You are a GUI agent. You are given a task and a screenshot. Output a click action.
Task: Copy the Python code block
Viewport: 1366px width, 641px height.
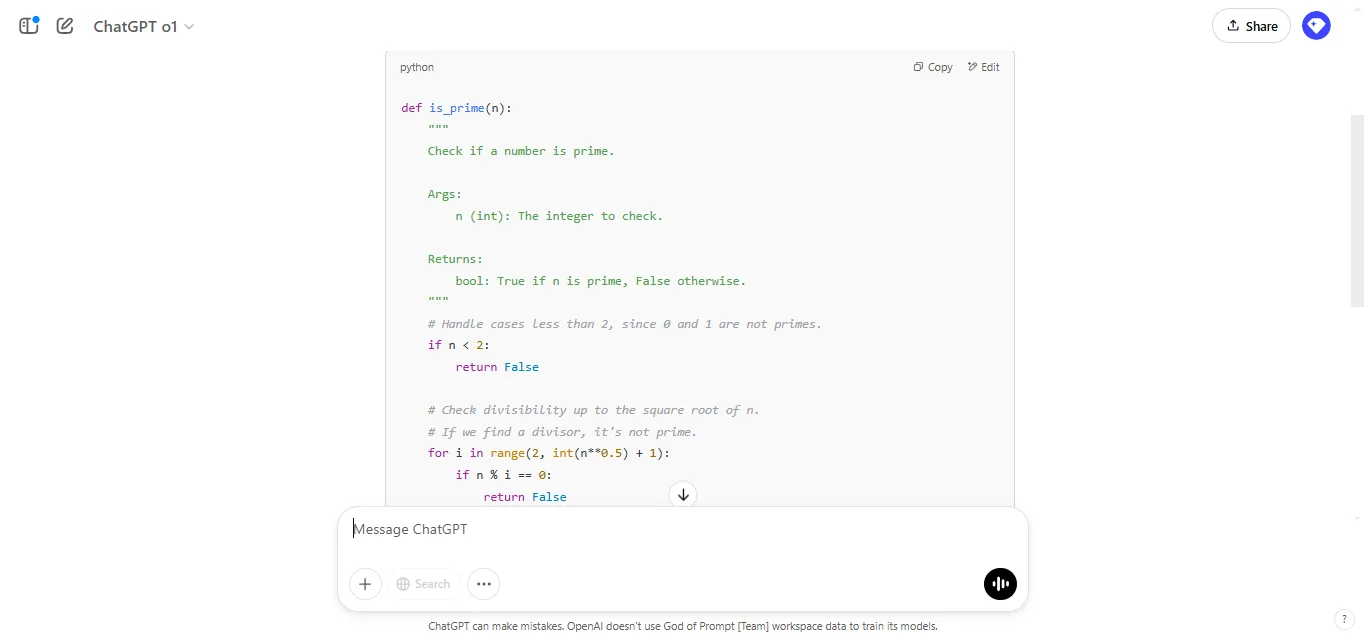[x=932, y=67]
